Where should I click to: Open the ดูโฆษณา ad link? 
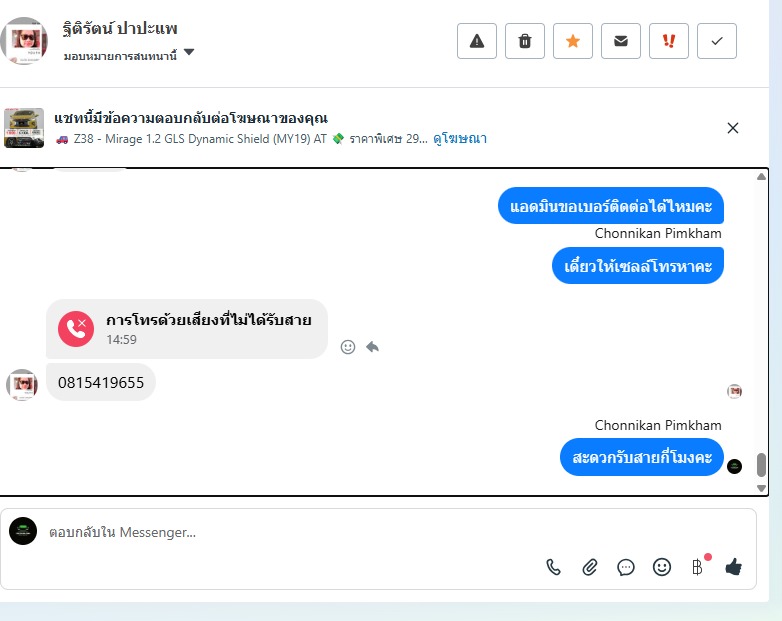point(460,139)
